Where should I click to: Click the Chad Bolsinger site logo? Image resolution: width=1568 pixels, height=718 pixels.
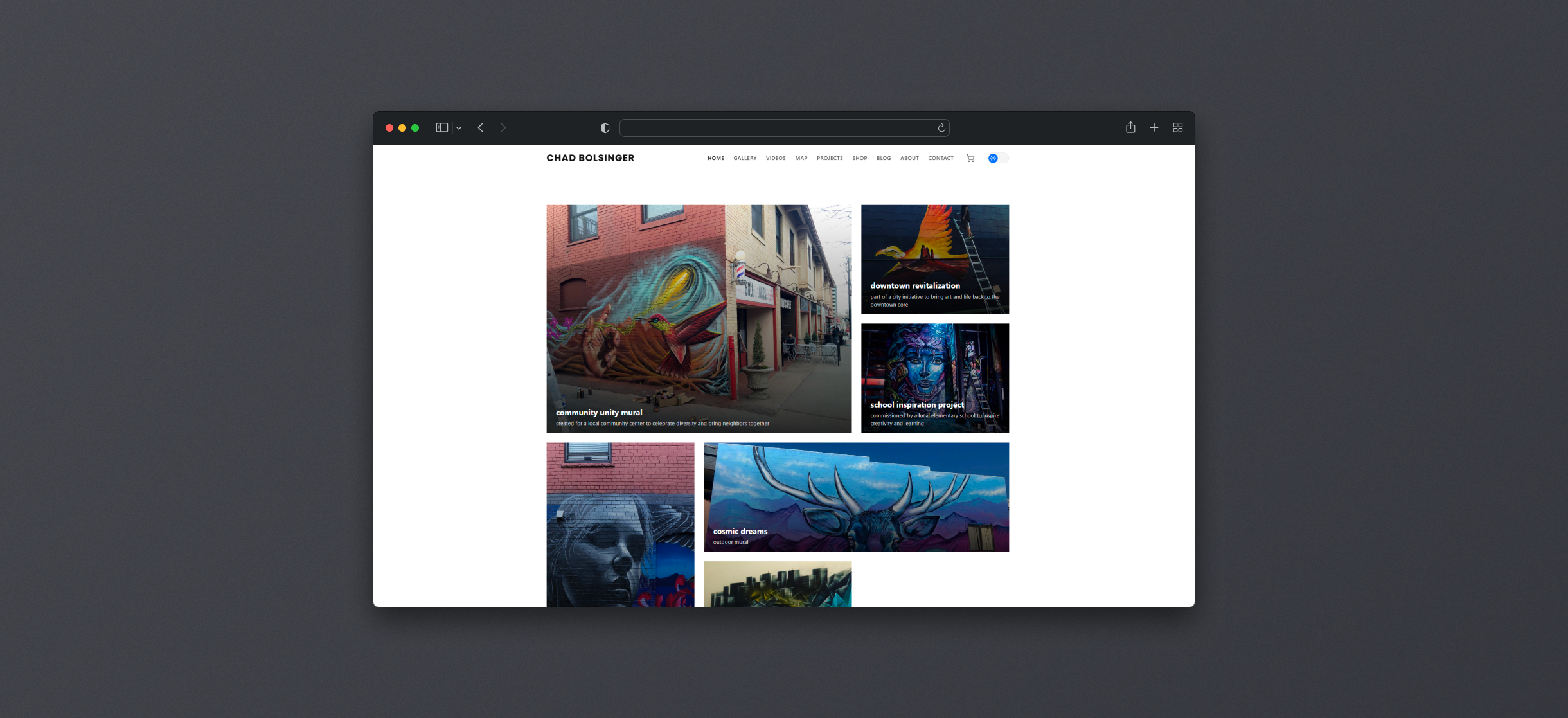(591, 157)
